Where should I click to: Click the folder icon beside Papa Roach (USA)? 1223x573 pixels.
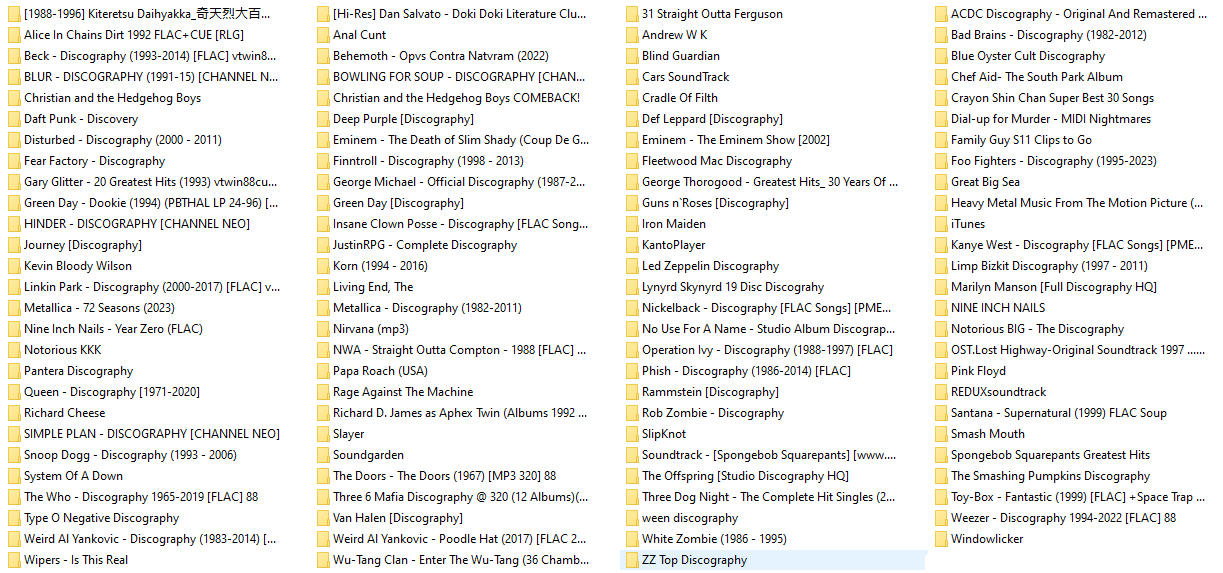click(x=322, y=371)
